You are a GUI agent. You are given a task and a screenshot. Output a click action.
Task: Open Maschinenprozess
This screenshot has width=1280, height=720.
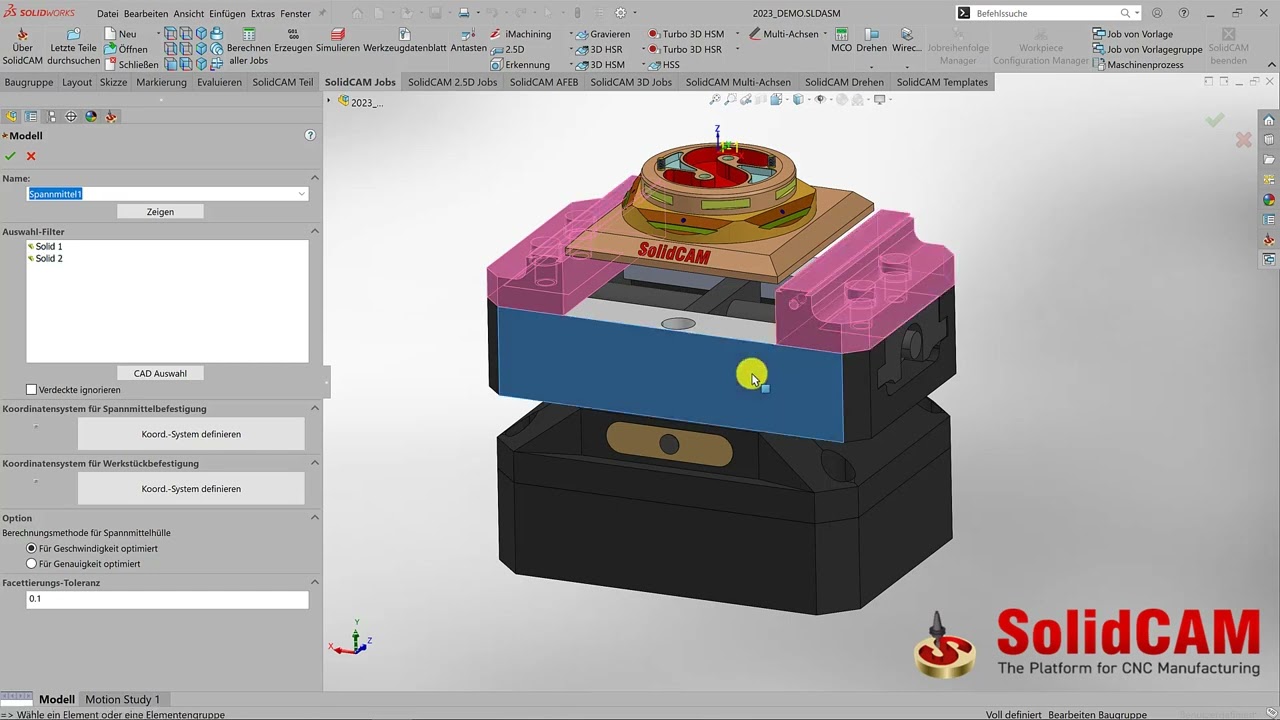point(1138,65)
